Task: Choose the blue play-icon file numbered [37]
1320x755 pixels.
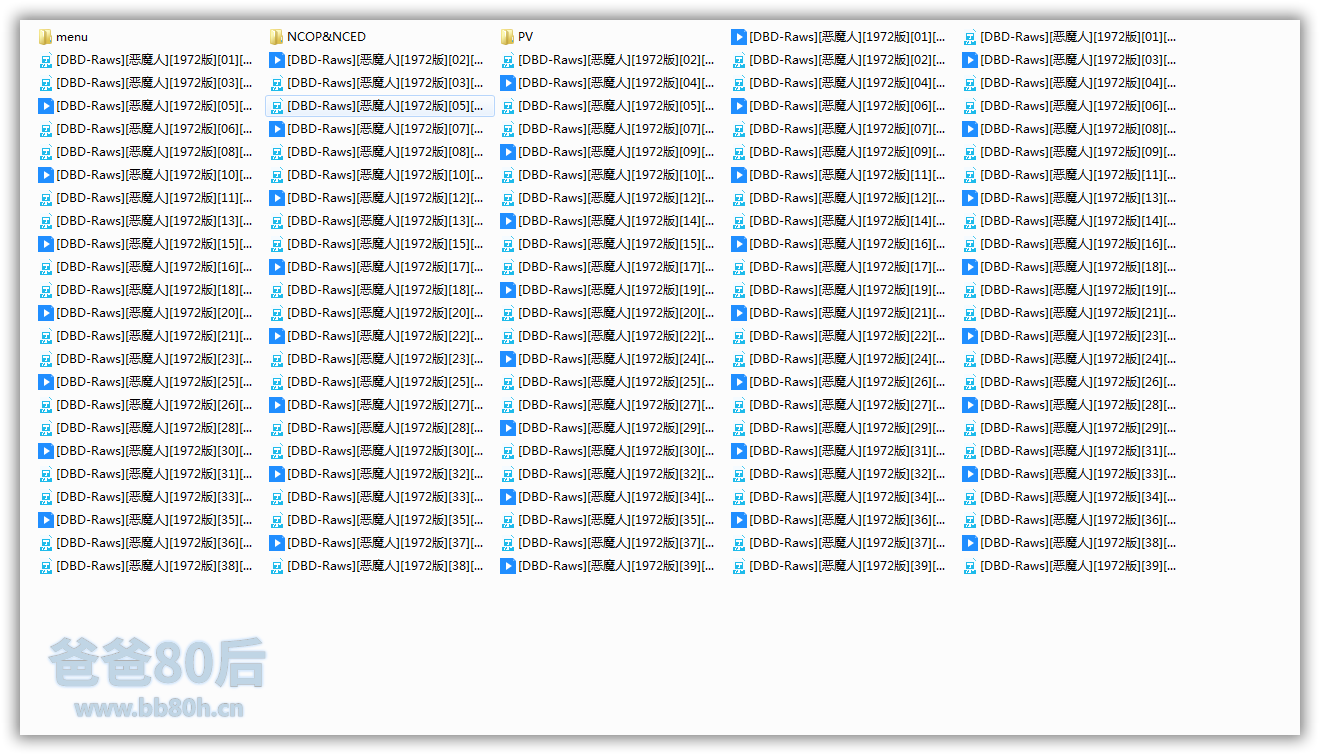Action: pyautogui.click(x=377, y=543)
